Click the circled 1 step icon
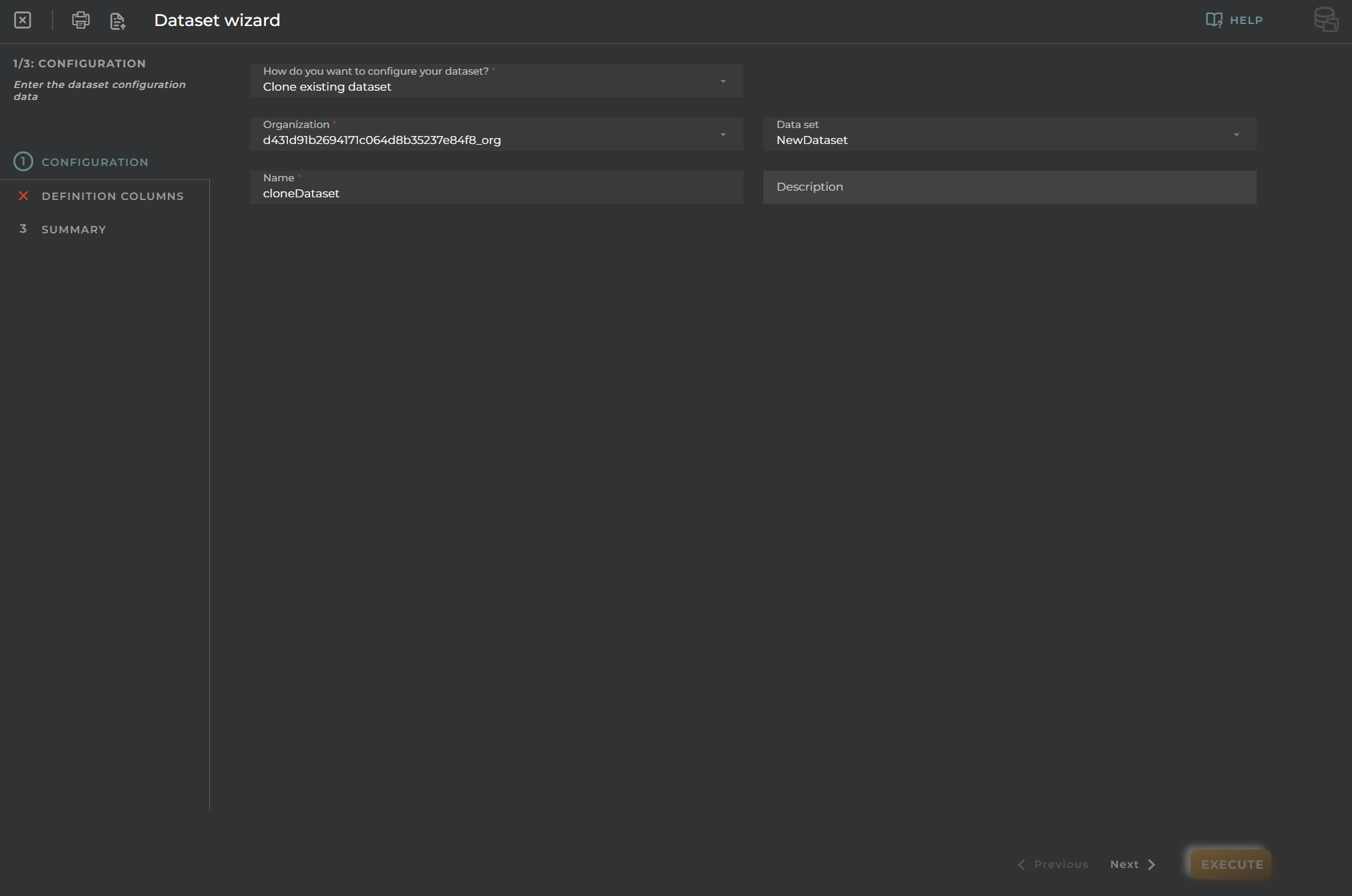 coord(23,161)
